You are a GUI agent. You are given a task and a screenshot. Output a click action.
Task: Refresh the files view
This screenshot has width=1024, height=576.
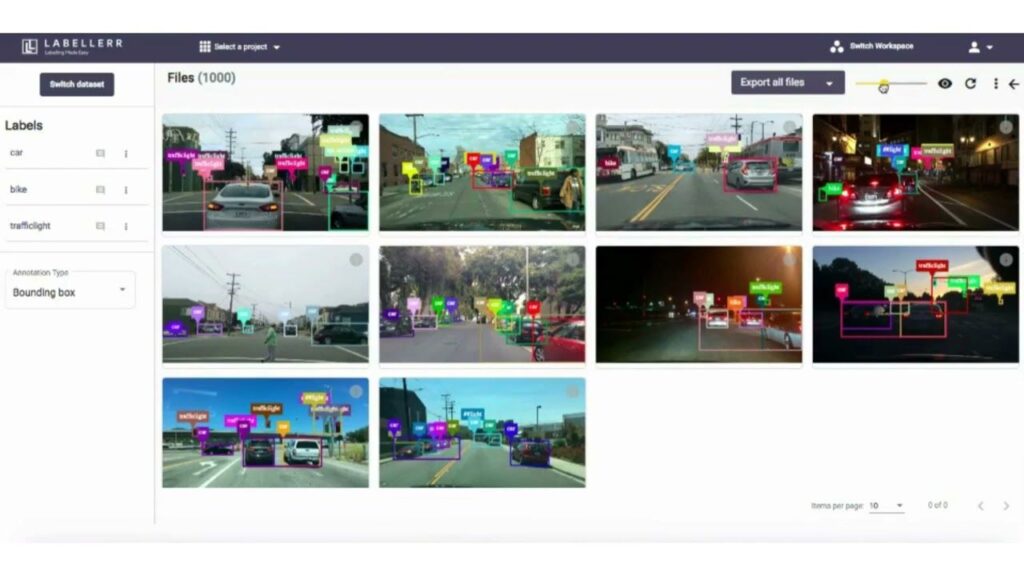(x=970, y=85)
